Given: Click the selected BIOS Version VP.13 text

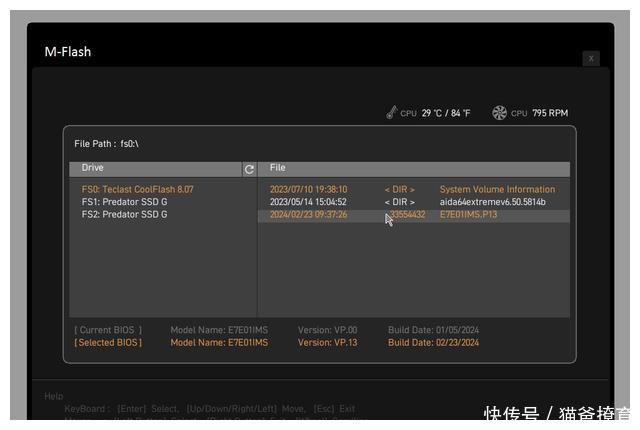Looking at the screenshot, I should 327,343.
